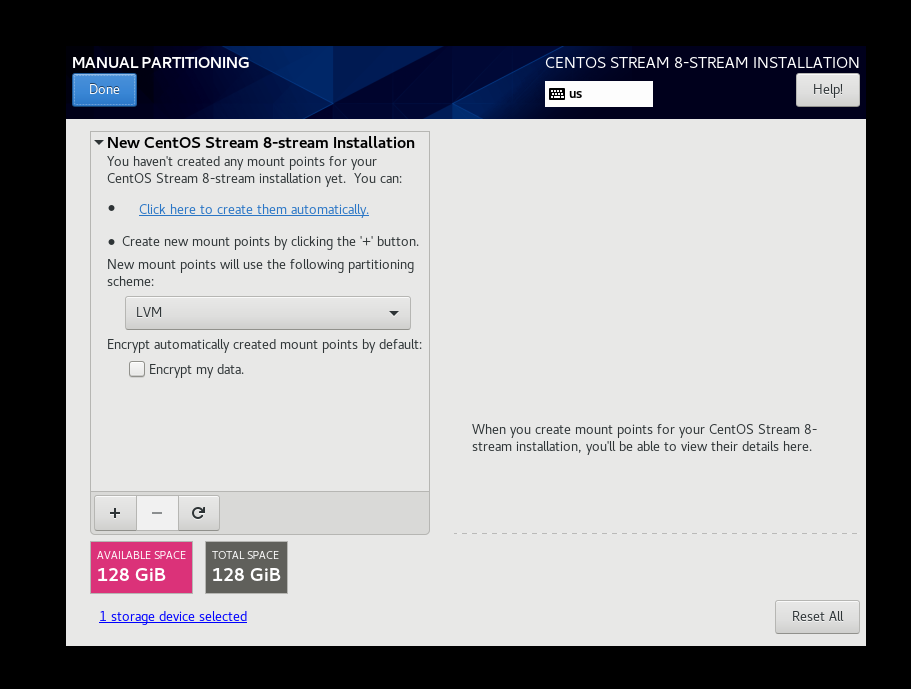Remove mount point with minus button
Image resolution: width=911 pixels, height=689 pixels.
pos(157,513)
